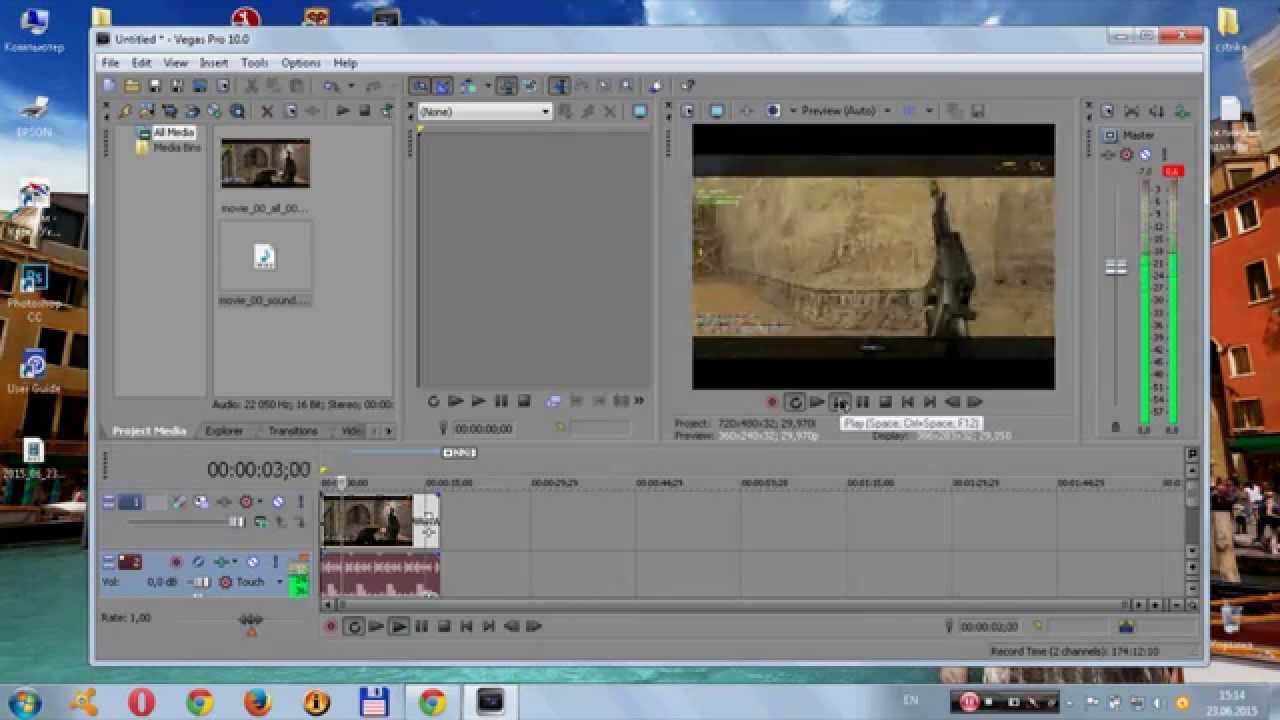Open the Tools menu

click(x=254, y=63)
